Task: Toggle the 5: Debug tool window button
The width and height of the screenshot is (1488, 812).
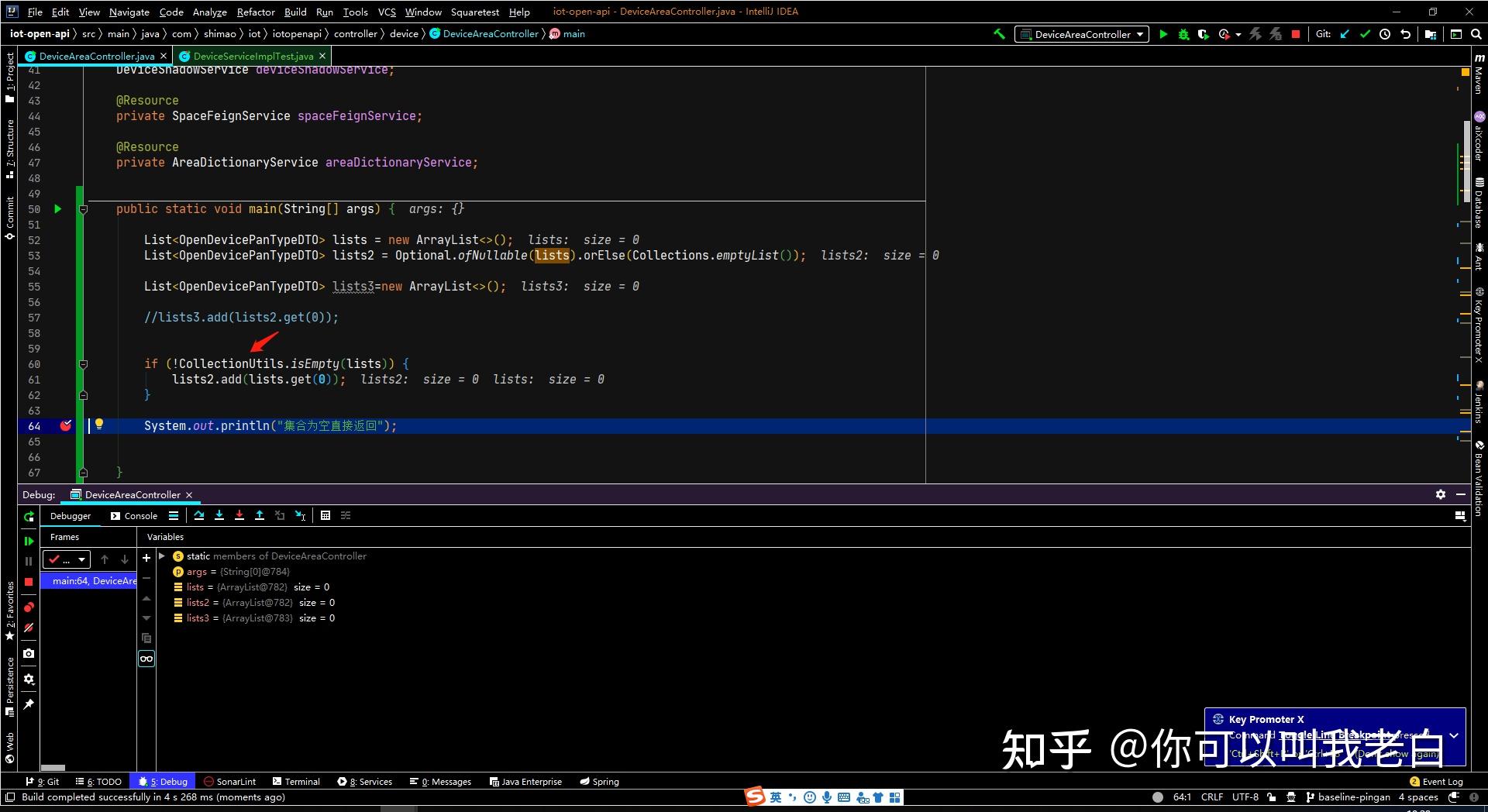Action: click(x=164, y=781)
